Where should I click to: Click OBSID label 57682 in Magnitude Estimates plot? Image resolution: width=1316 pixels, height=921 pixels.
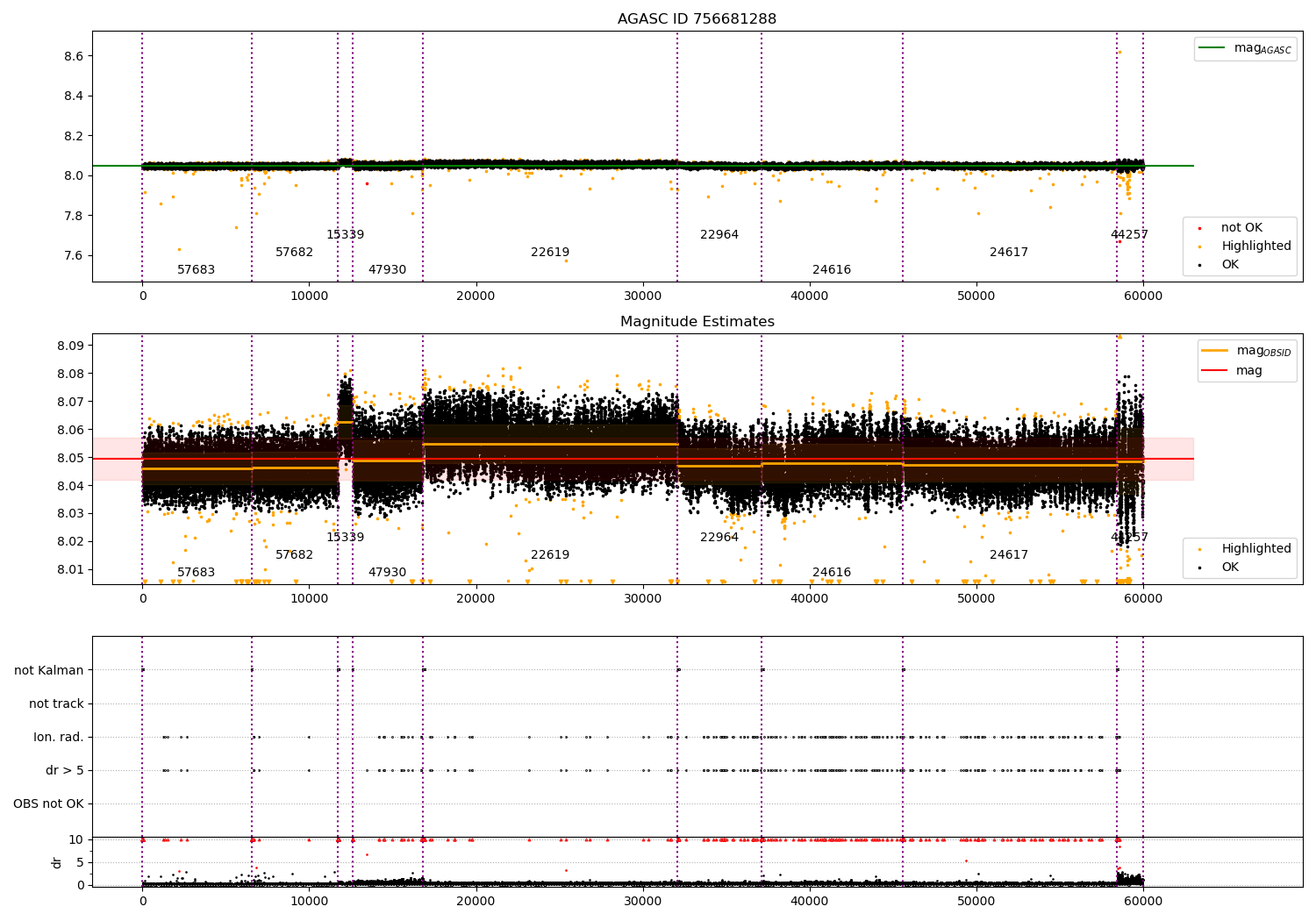coord(295,555)
